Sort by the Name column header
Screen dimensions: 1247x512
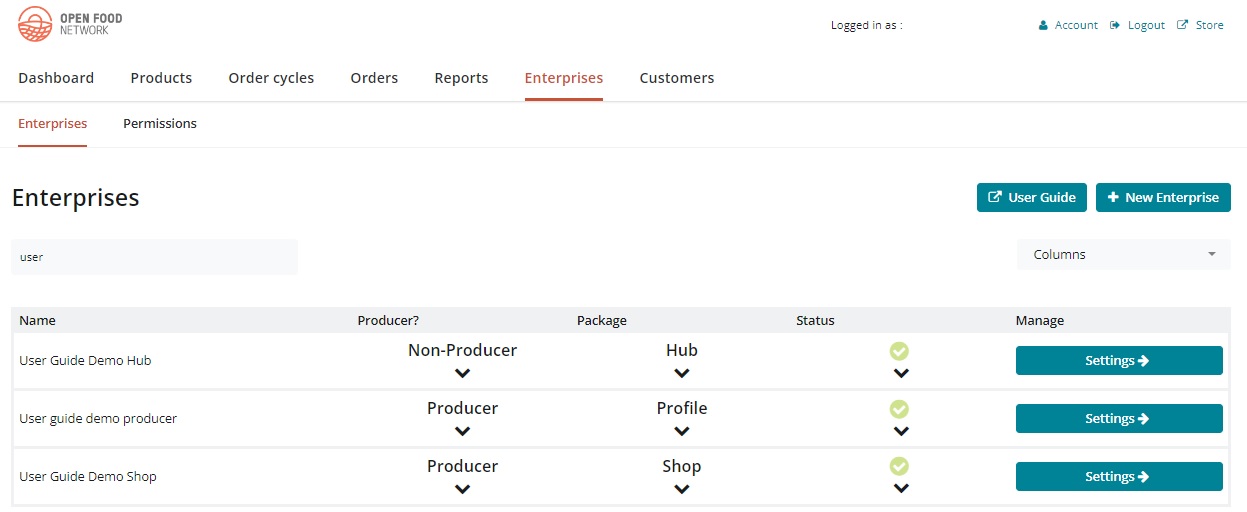pos(38,321)
